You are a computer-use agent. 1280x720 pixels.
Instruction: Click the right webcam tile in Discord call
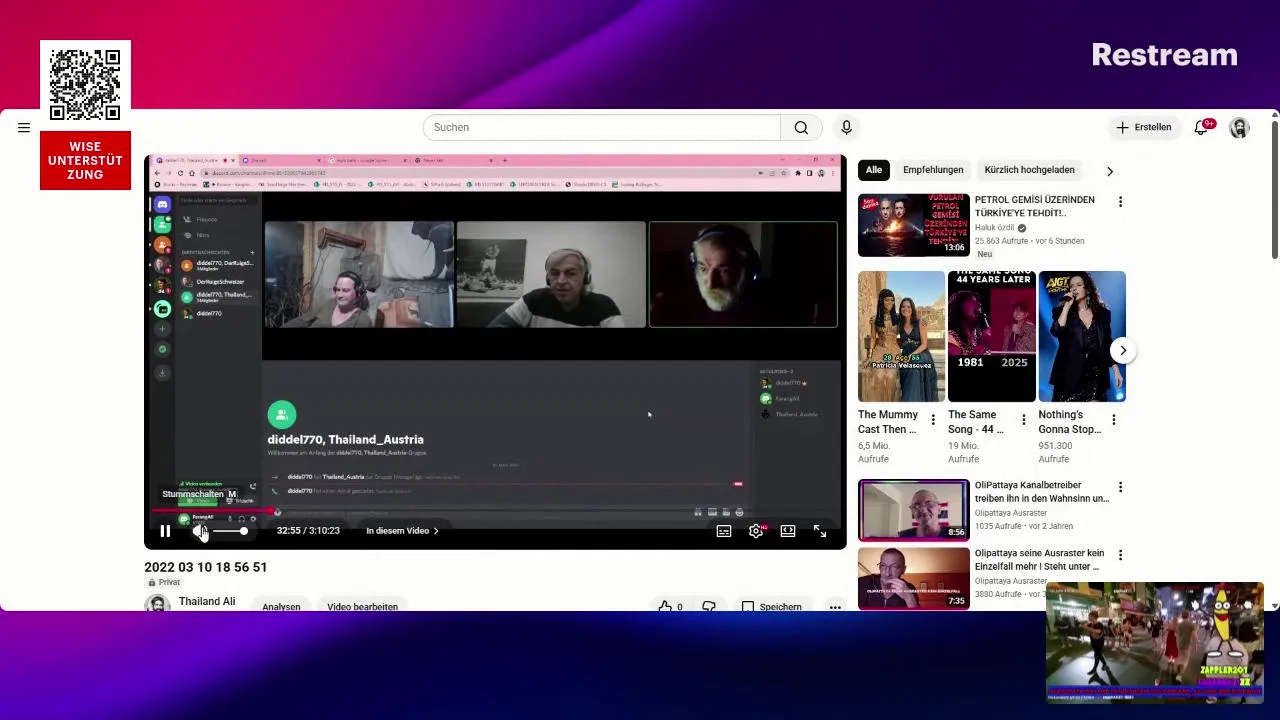point(743,275)
